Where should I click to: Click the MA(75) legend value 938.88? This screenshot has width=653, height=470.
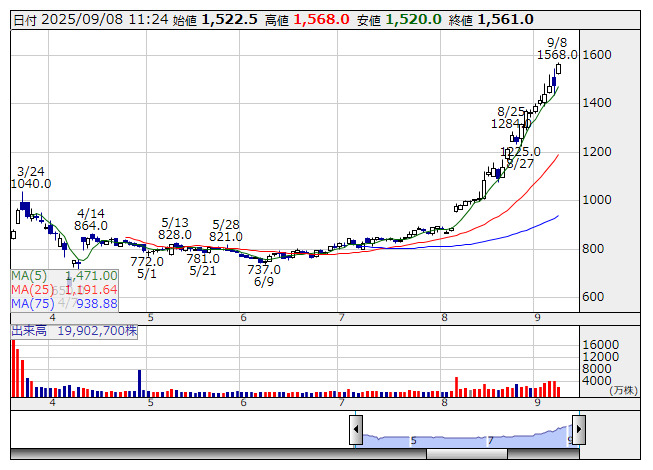pos(97,304)
